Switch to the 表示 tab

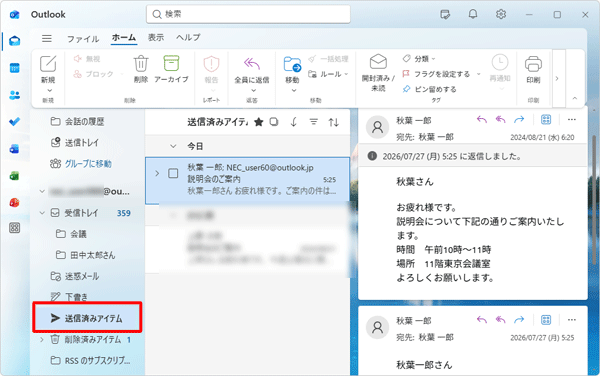coord(156,37)
